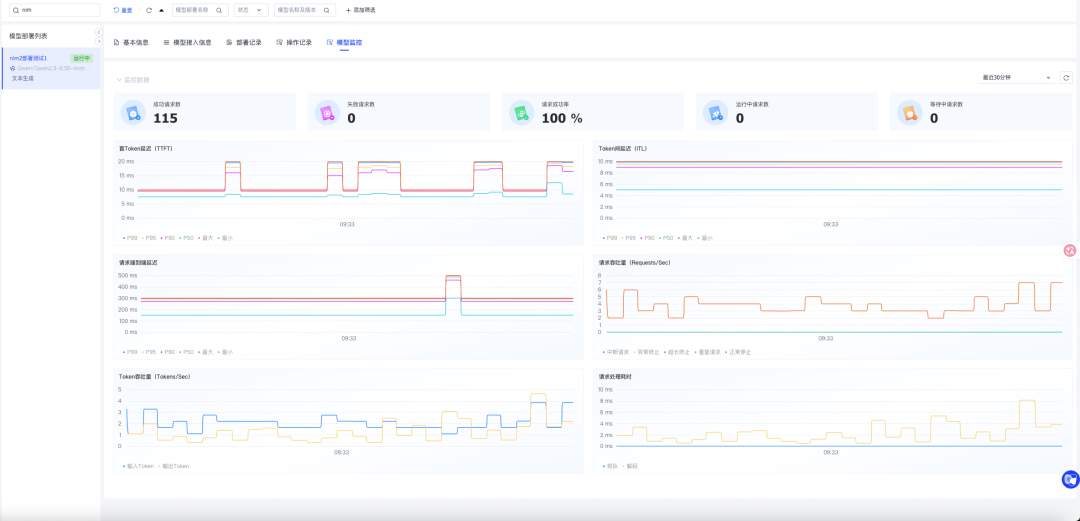Click the 失败请求数 card icon
Image resolution: width=1080 pixels, height=521 pixels.
[x=327, y=112]
